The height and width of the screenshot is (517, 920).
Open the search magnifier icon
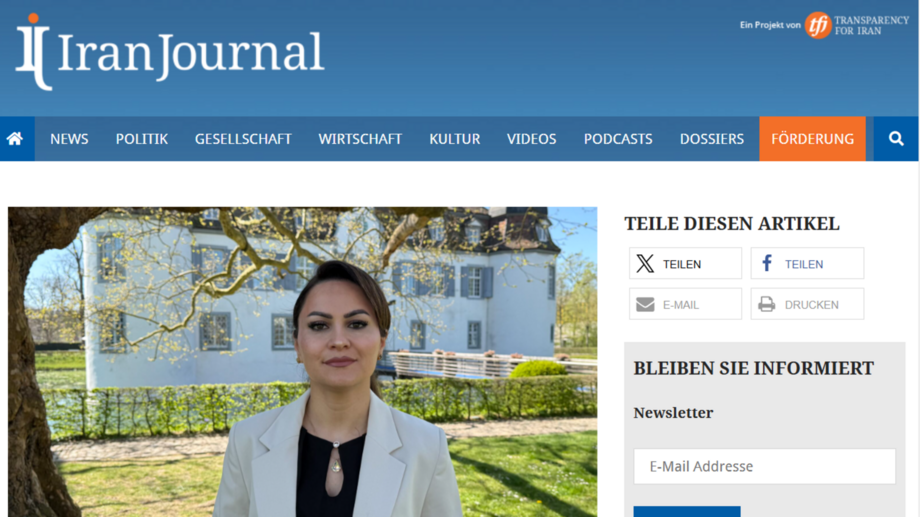(896, 138)
